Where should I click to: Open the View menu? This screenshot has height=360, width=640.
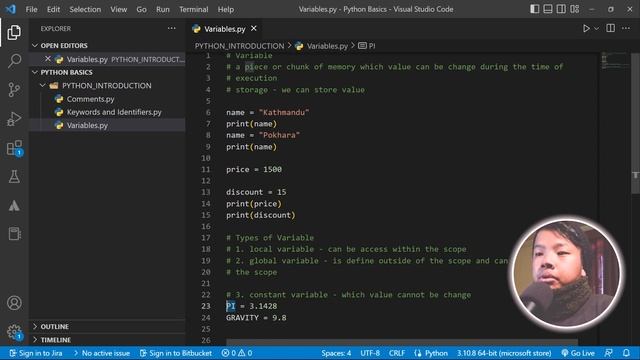(x=118, y=9)
